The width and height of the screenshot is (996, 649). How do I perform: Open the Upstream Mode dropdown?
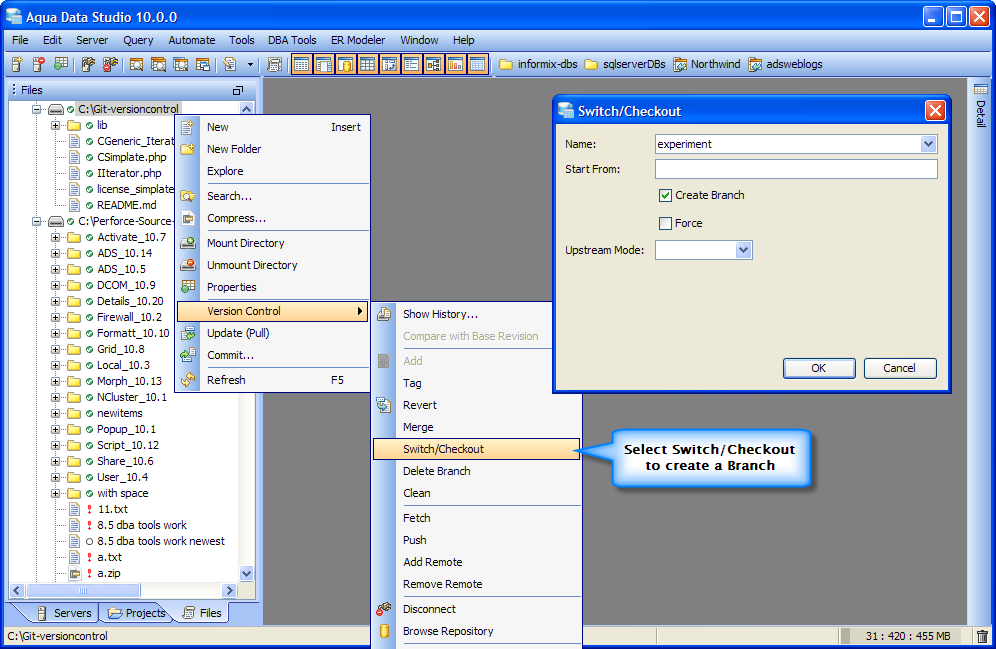743,250
